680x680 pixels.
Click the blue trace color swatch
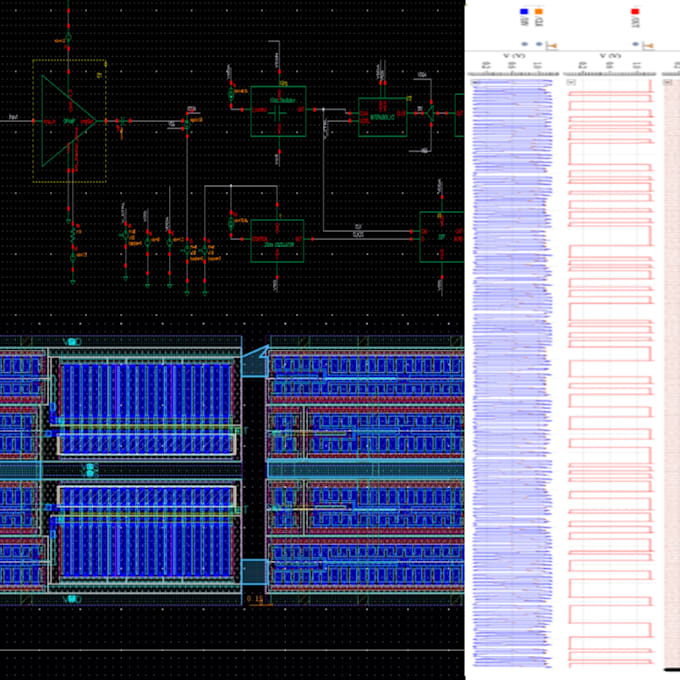point(524,11)
